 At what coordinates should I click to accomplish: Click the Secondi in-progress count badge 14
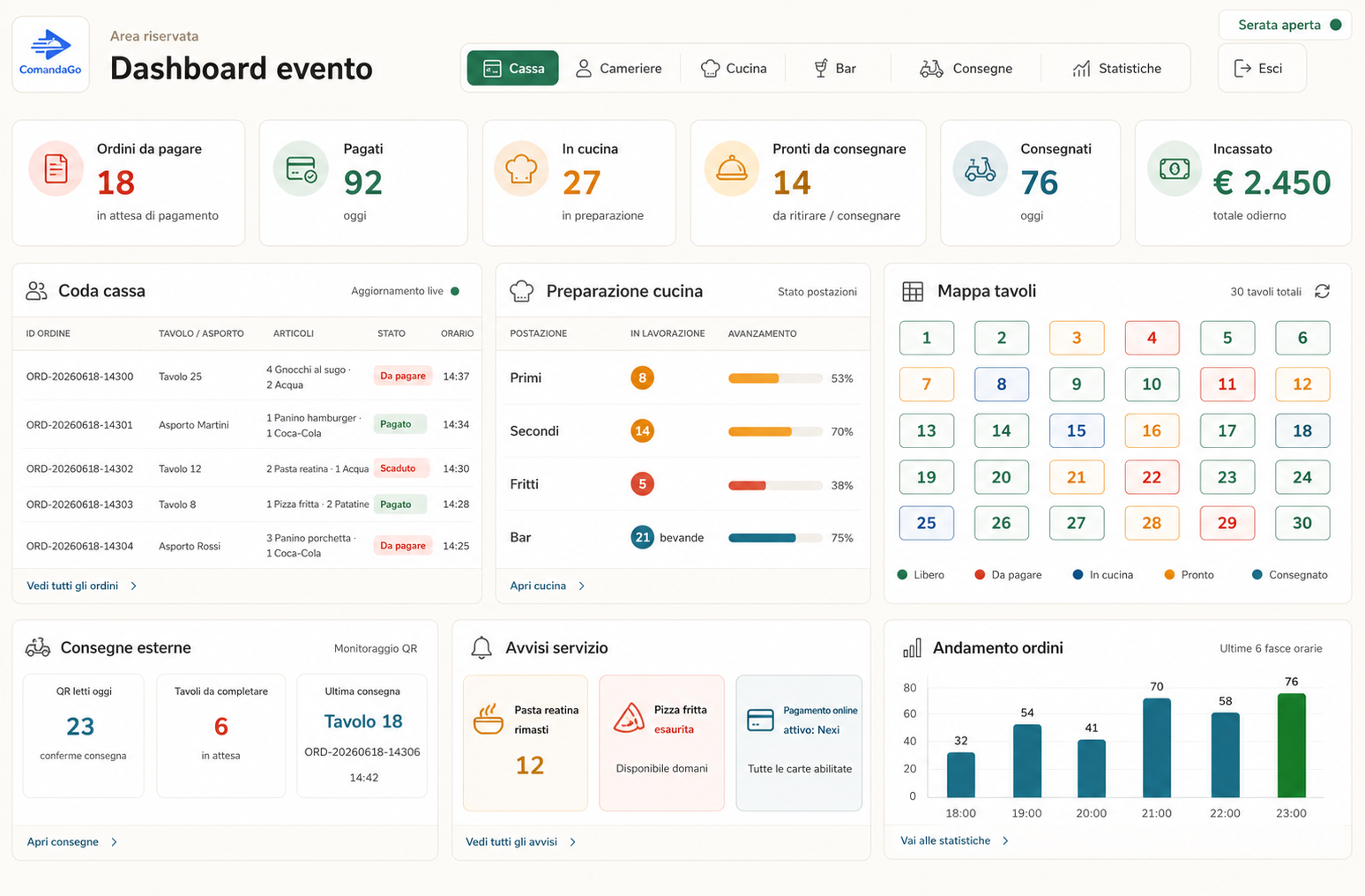642,431
